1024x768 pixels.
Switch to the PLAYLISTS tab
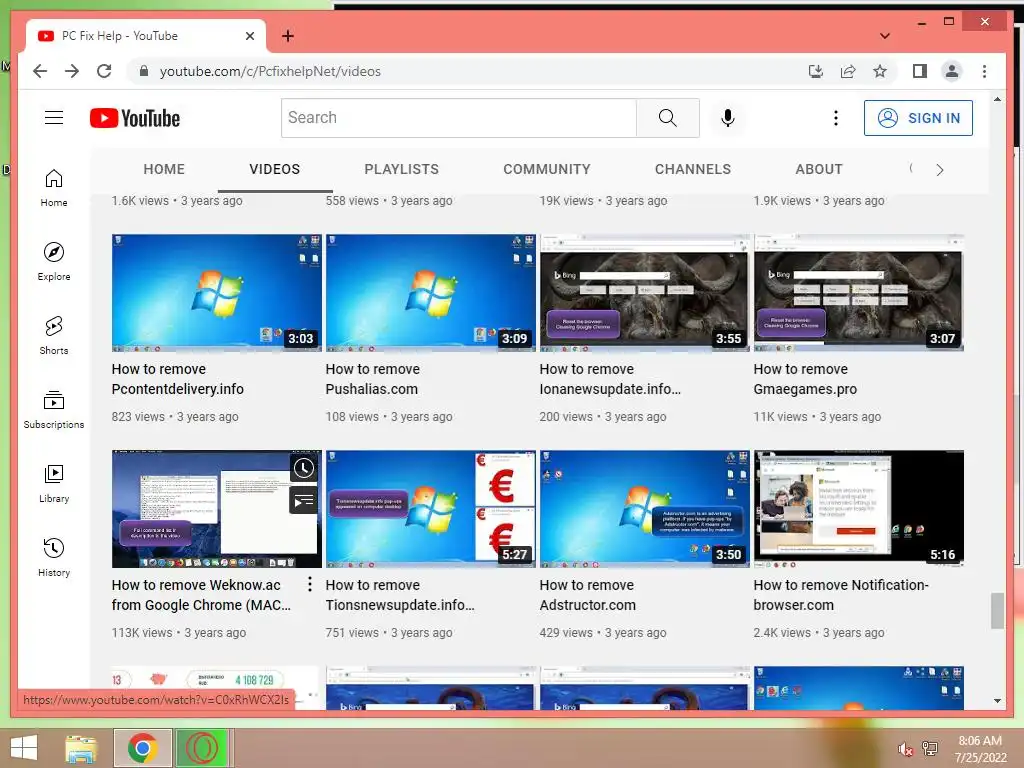(402, 169)
